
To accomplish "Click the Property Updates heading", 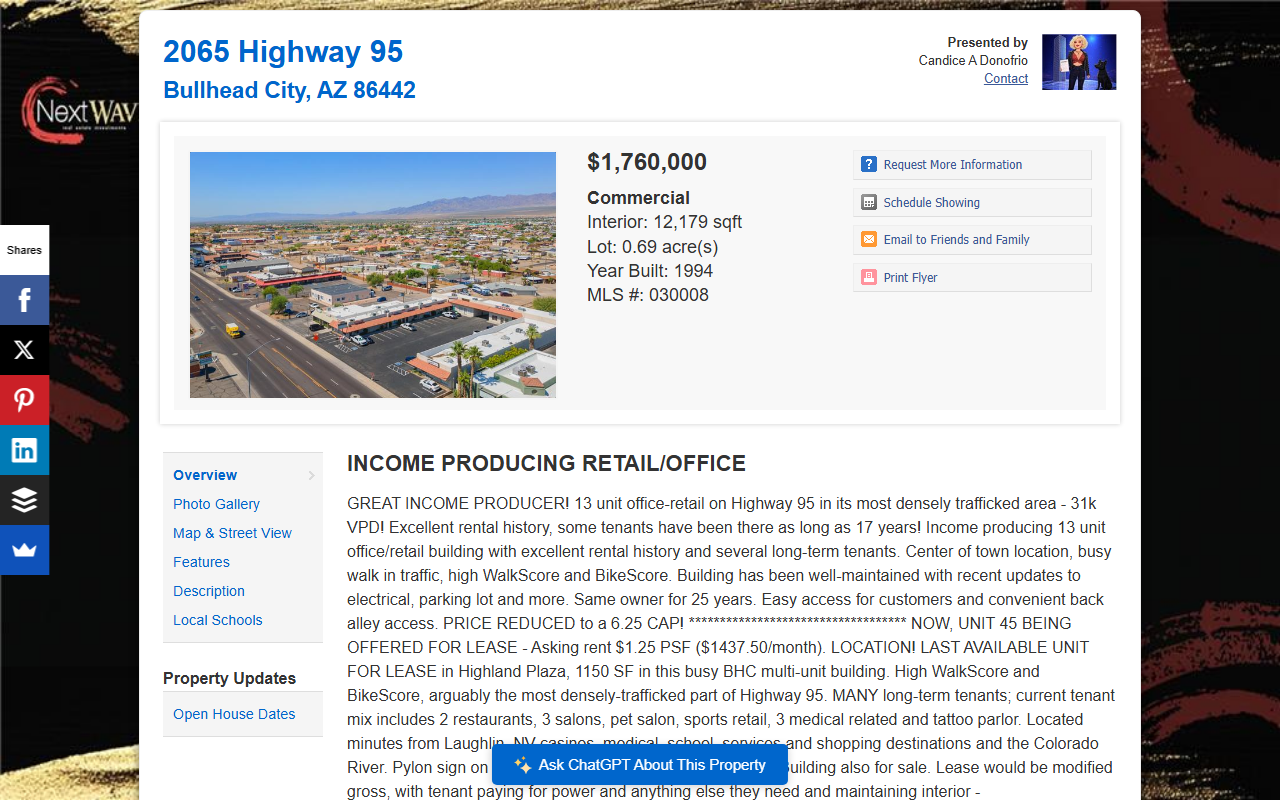I will (229, 678).
